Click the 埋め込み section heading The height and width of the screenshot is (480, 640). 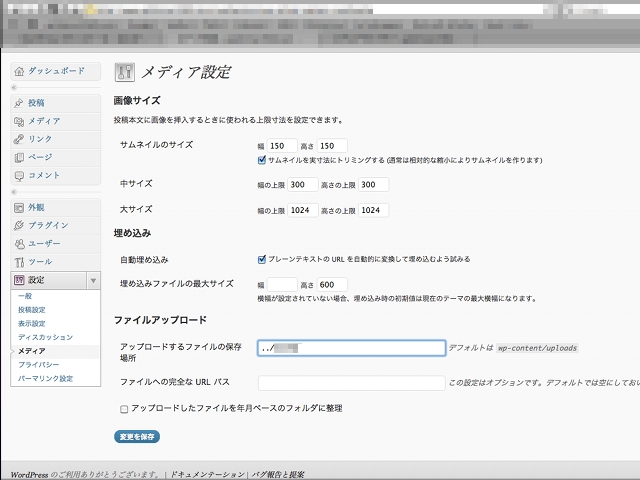[132, 233]
